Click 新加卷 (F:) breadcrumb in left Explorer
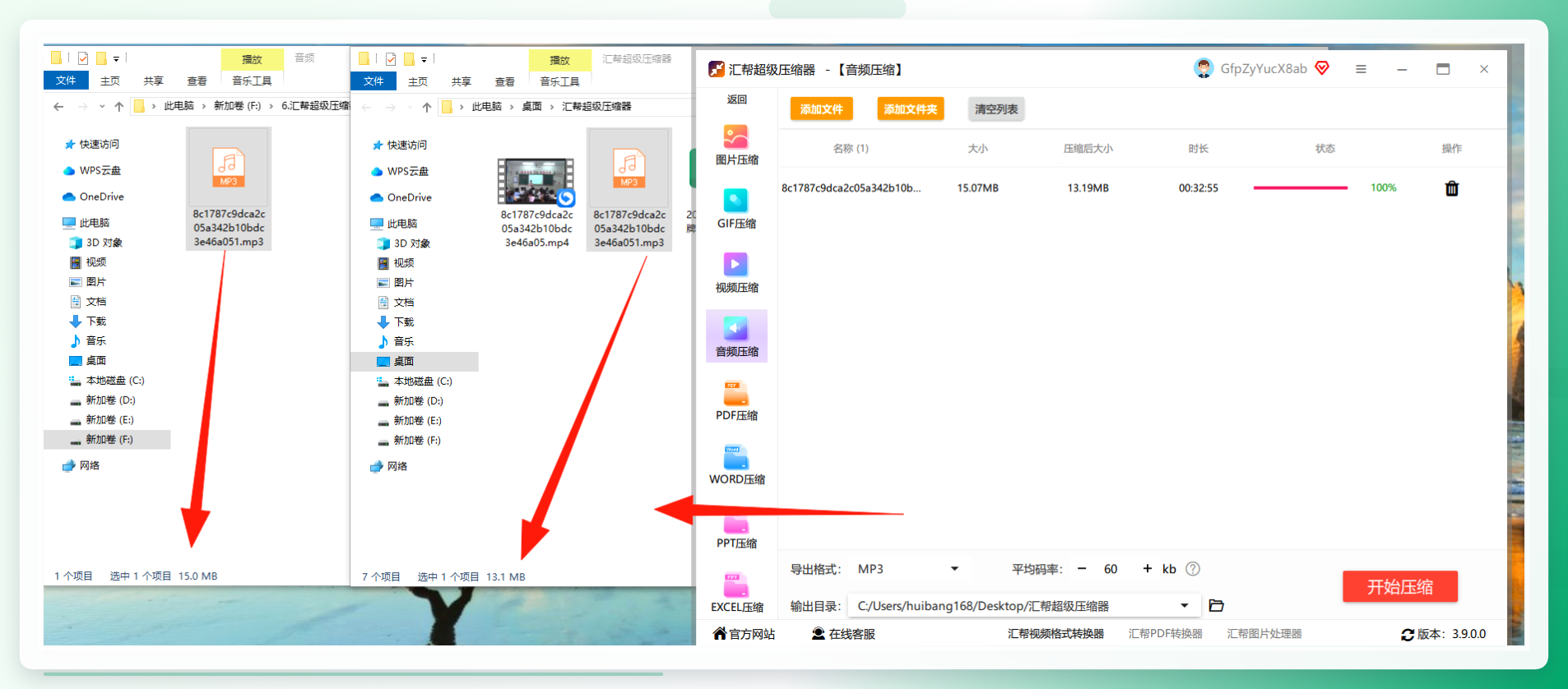 [x=237, y=106]
